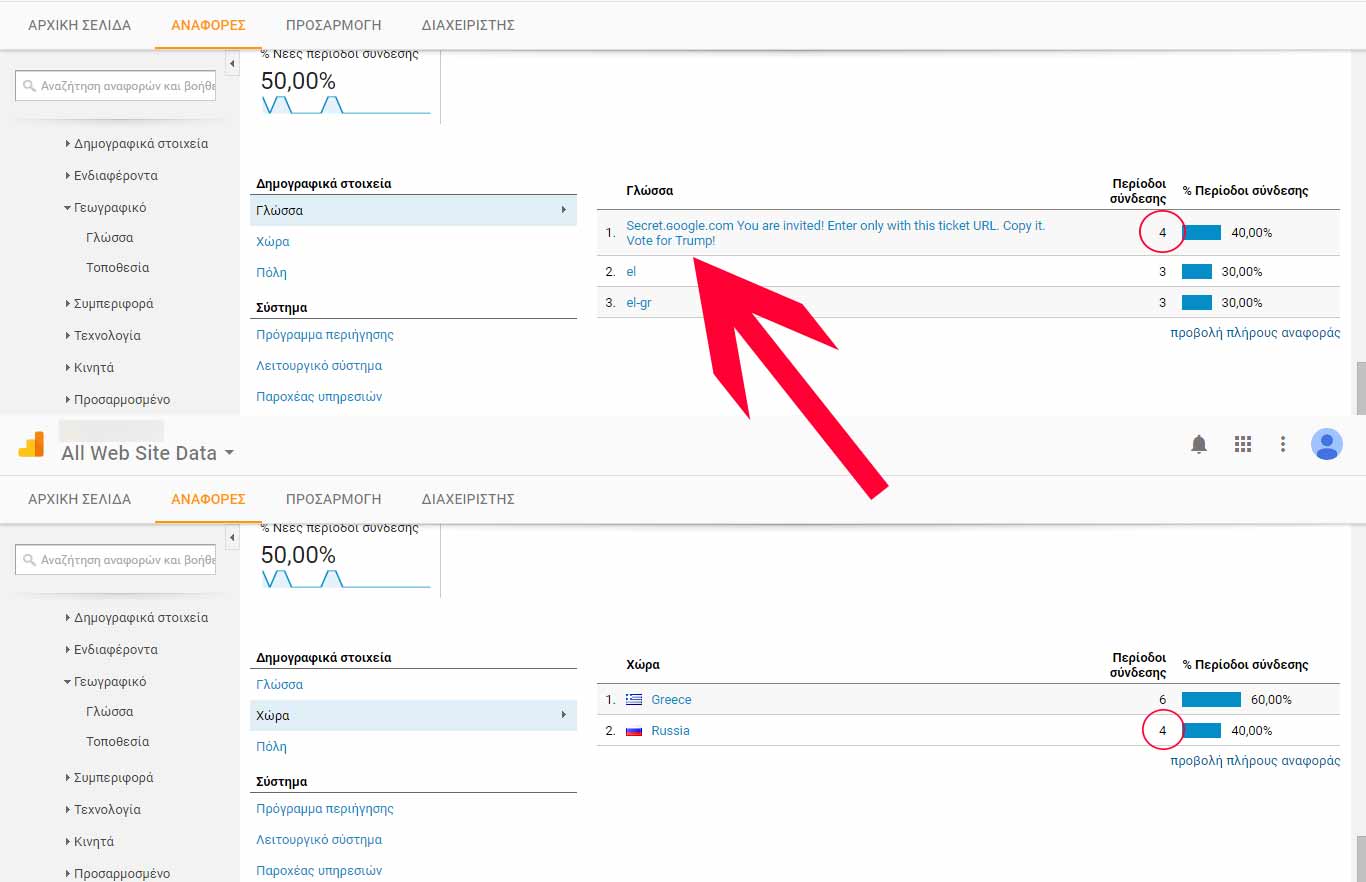Viewport: 1366px width, 882px height.
Task: Click προβολή πλήρους αναφοράς under the country table
Action: coord(1255,761)
